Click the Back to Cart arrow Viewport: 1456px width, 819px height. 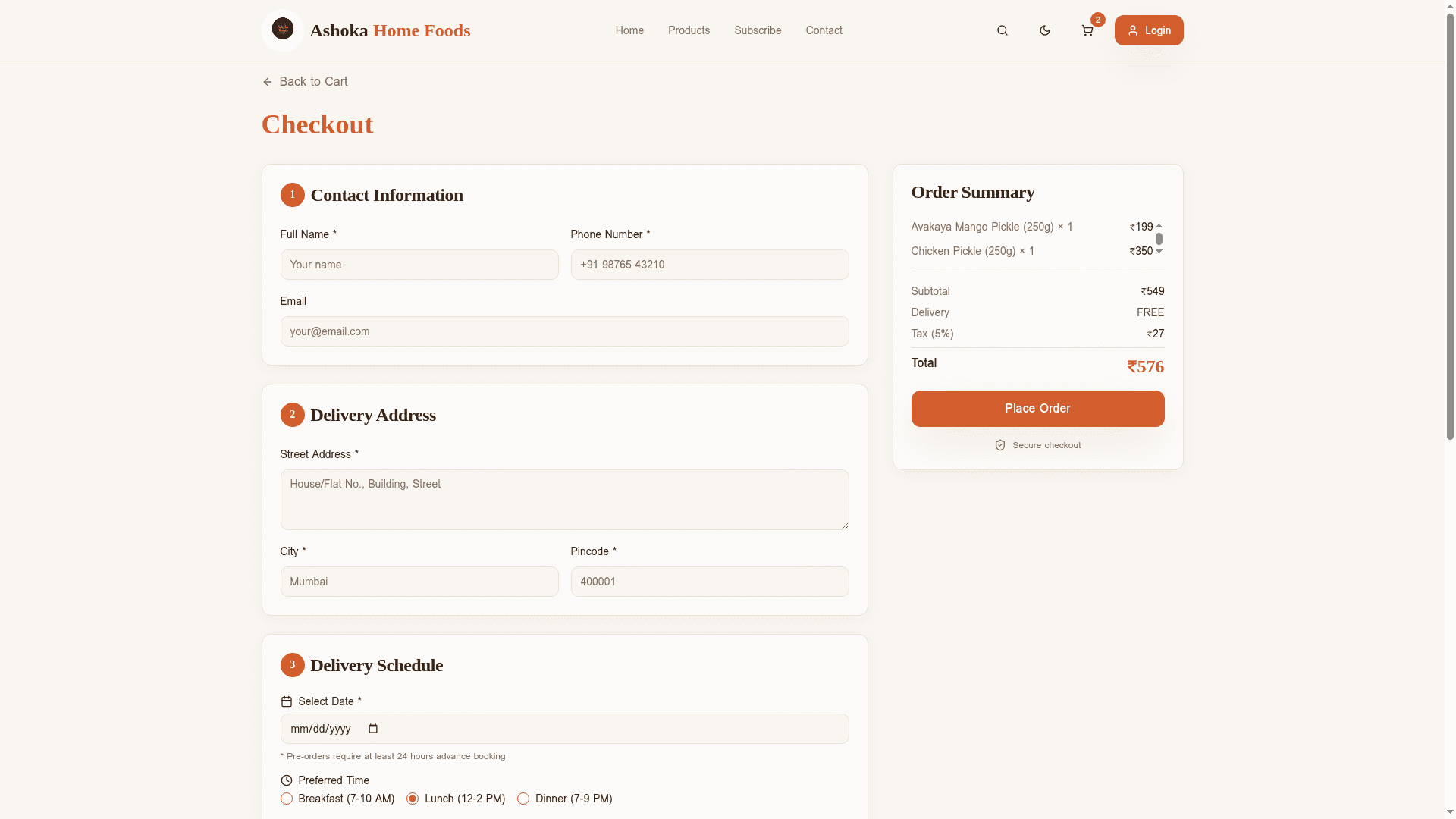click(x=267, y=82)
